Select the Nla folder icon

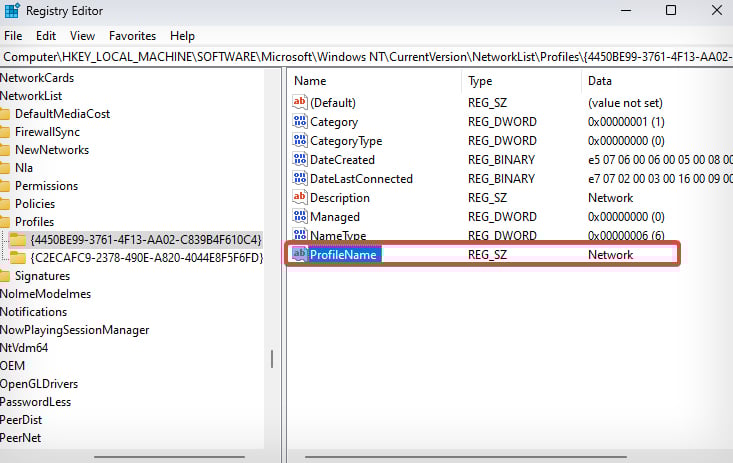click(x=5, y=168)
